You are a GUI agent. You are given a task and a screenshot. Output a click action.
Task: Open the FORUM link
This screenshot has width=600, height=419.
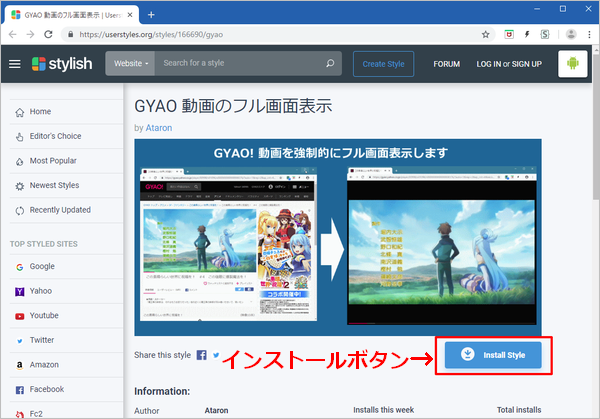click(447, 64)
